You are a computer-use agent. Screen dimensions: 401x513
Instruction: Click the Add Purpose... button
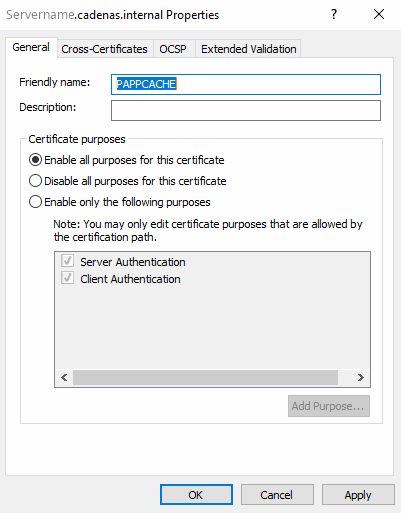329,406
